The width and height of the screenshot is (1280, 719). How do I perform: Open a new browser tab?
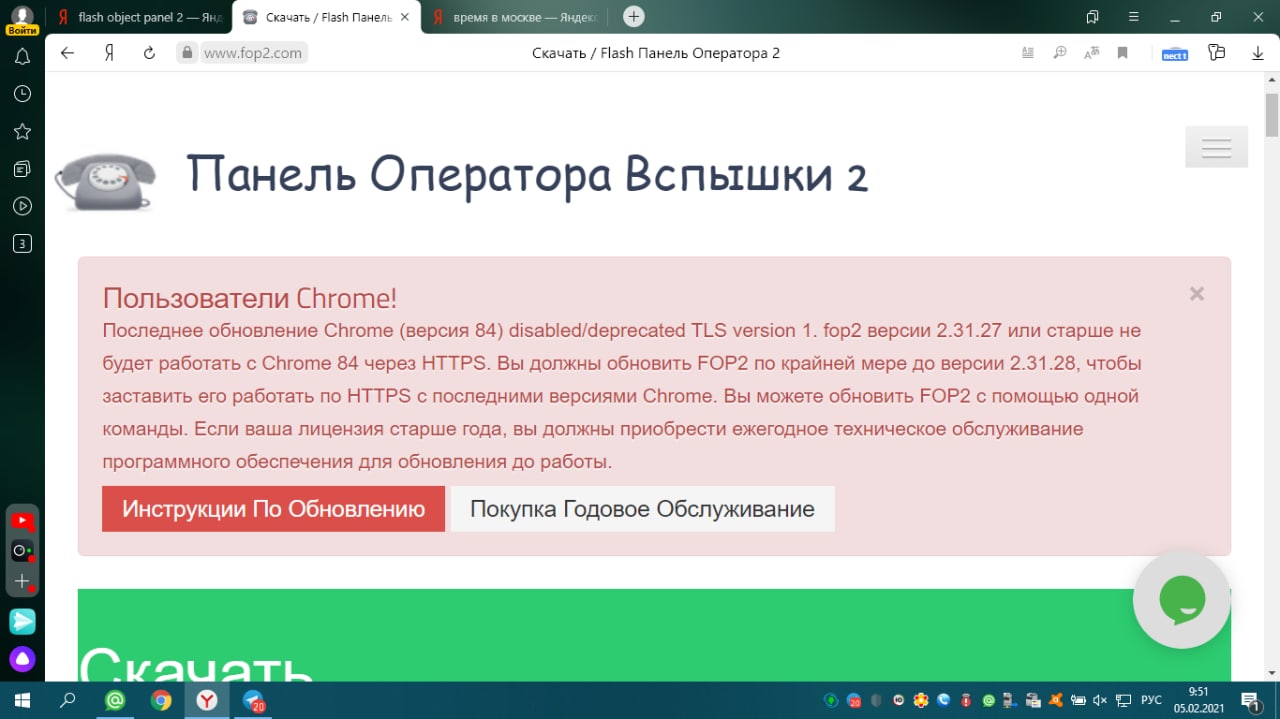[x=633, y=17]
